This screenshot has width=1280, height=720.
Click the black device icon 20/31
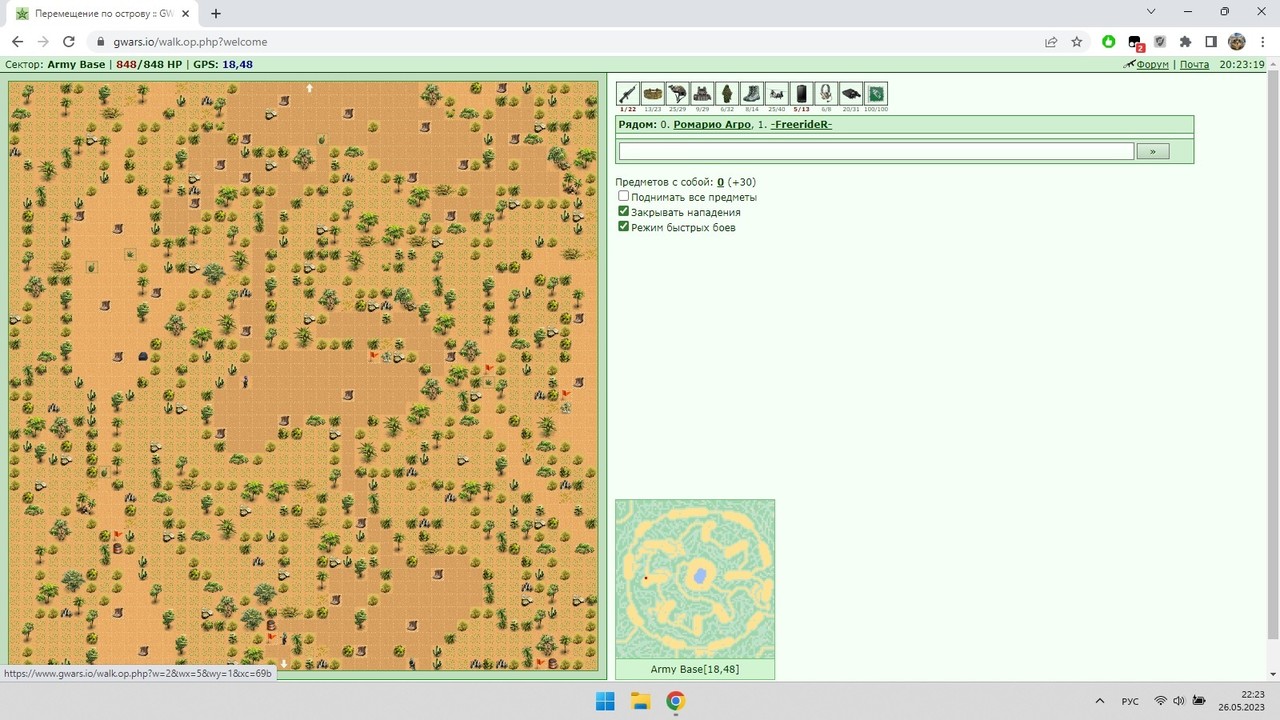(851, 93)
